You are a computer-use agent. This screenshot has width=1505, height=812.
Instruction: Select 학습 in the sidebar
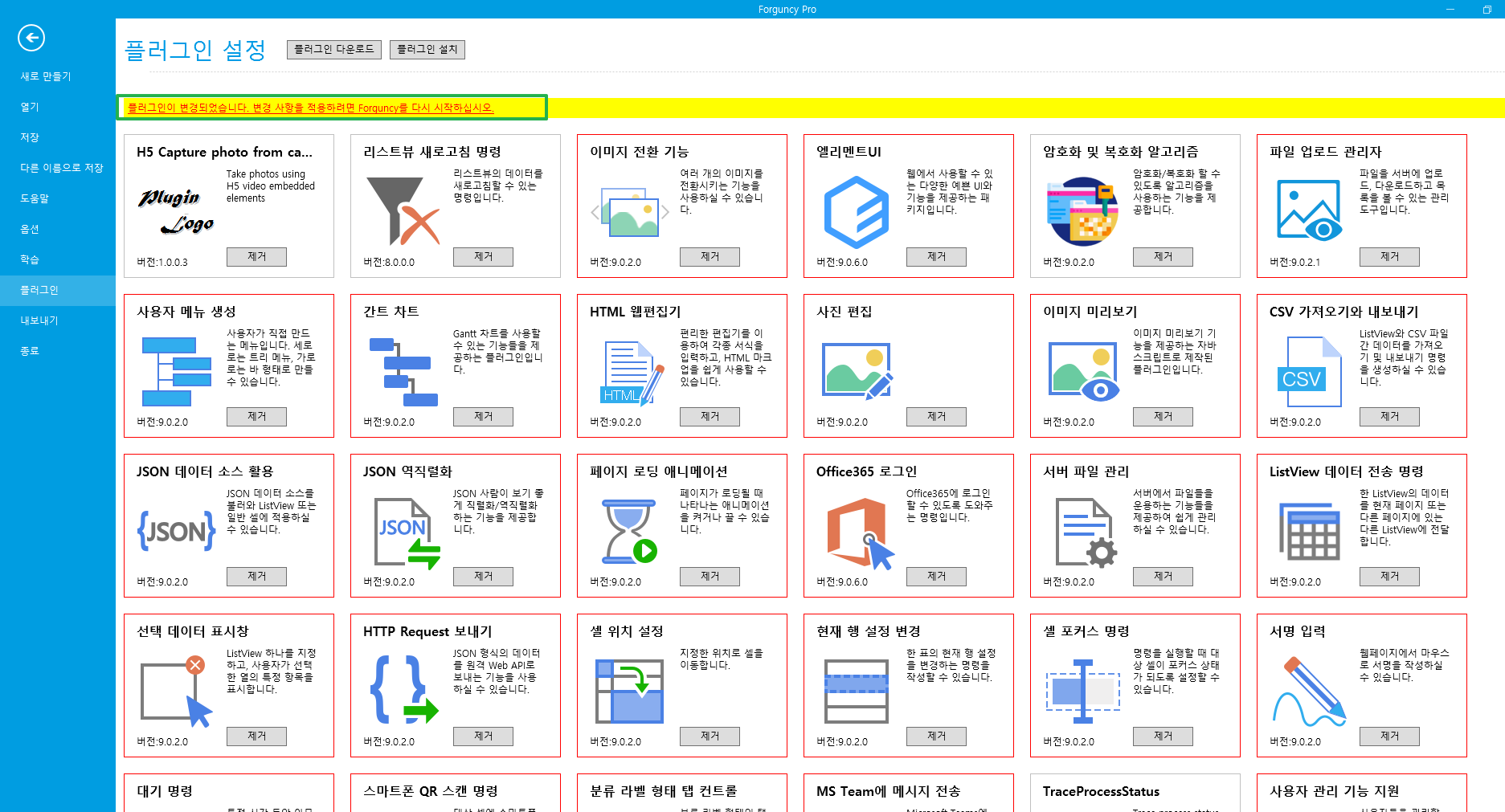click(58, 259)
